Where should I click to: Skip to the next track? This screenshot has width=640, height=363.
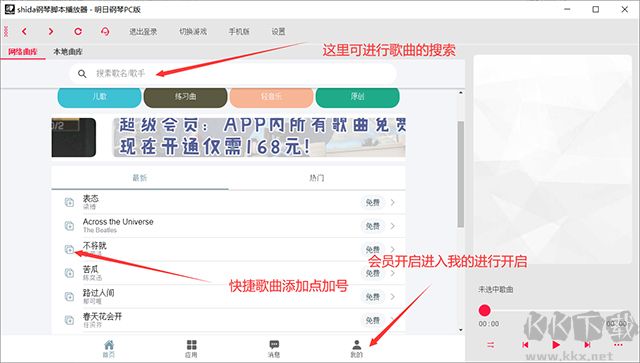pos(587,345)
